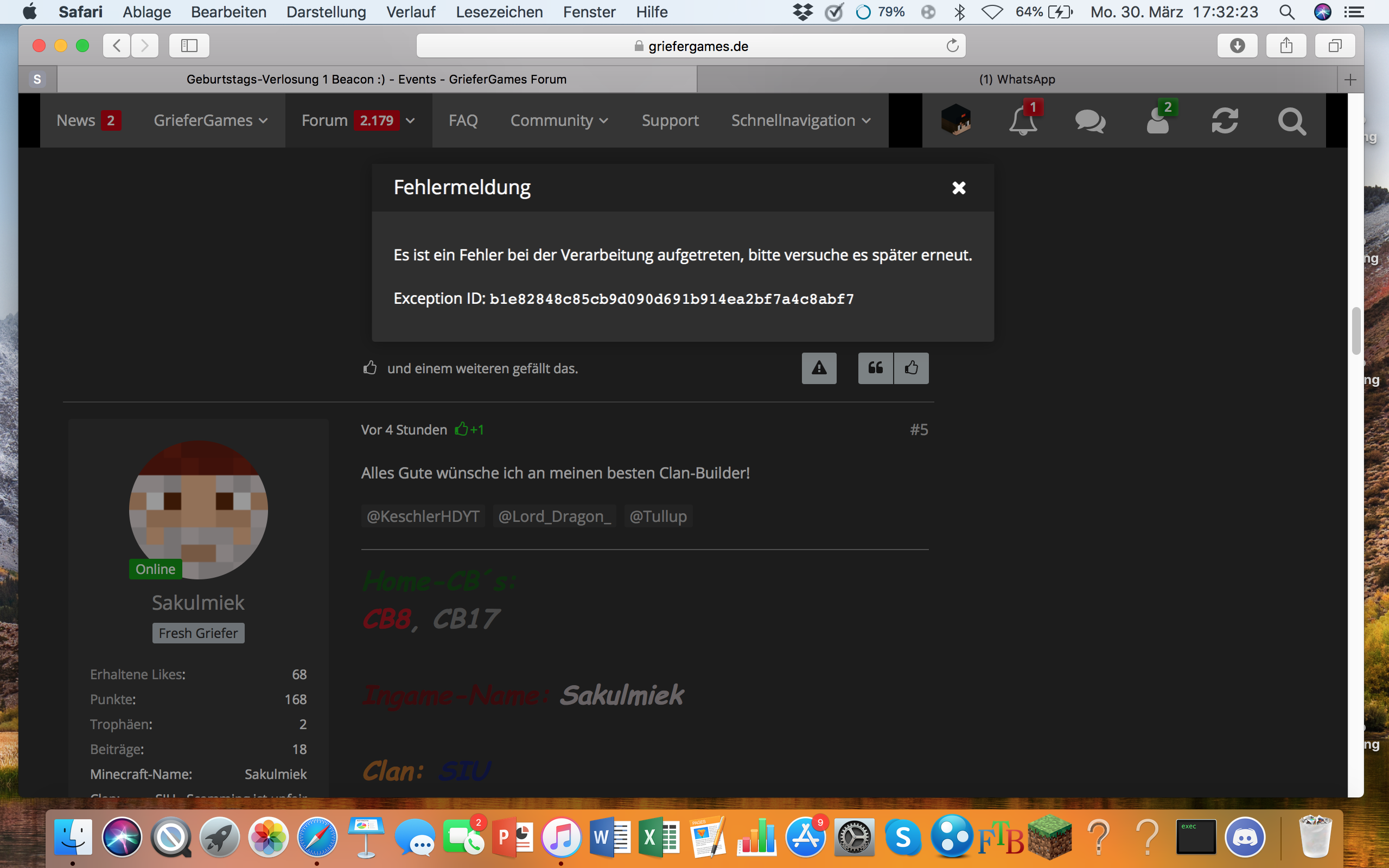Open the @KeschlerHDYT mention link

[x=423, y=516]
